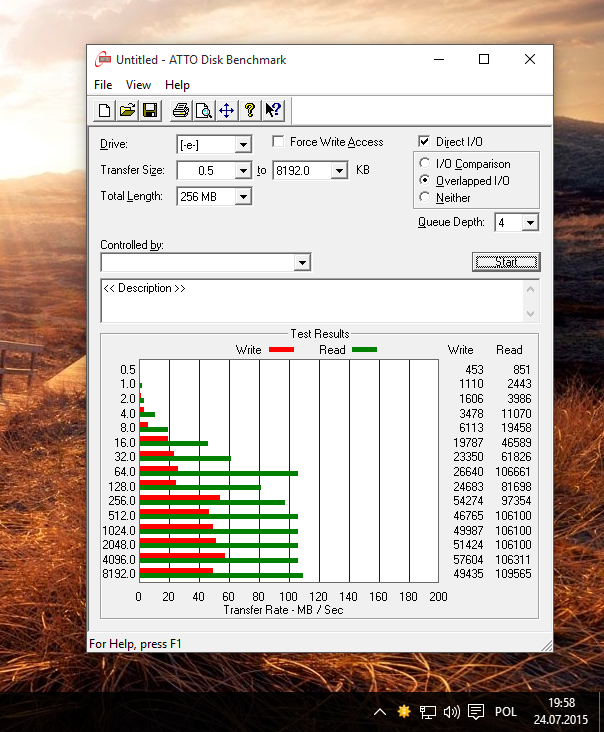Screen dimensions: 604x732
Task: Open the Queue Depth dropdown
Action: pos(530,223)
